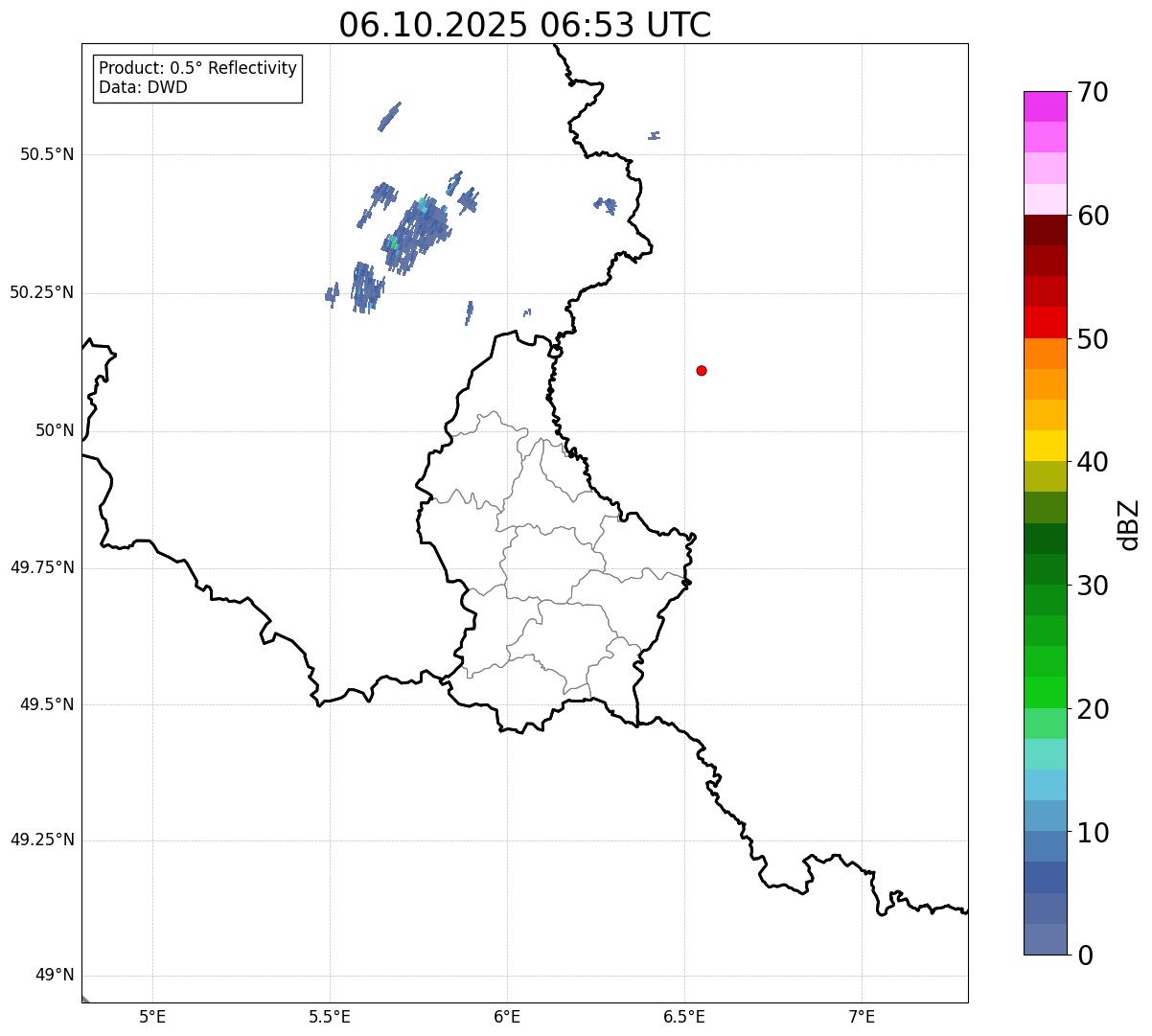Click the 50.25°N latitude label
The width and height of the screenshot is (1152, 1036).
42,292
